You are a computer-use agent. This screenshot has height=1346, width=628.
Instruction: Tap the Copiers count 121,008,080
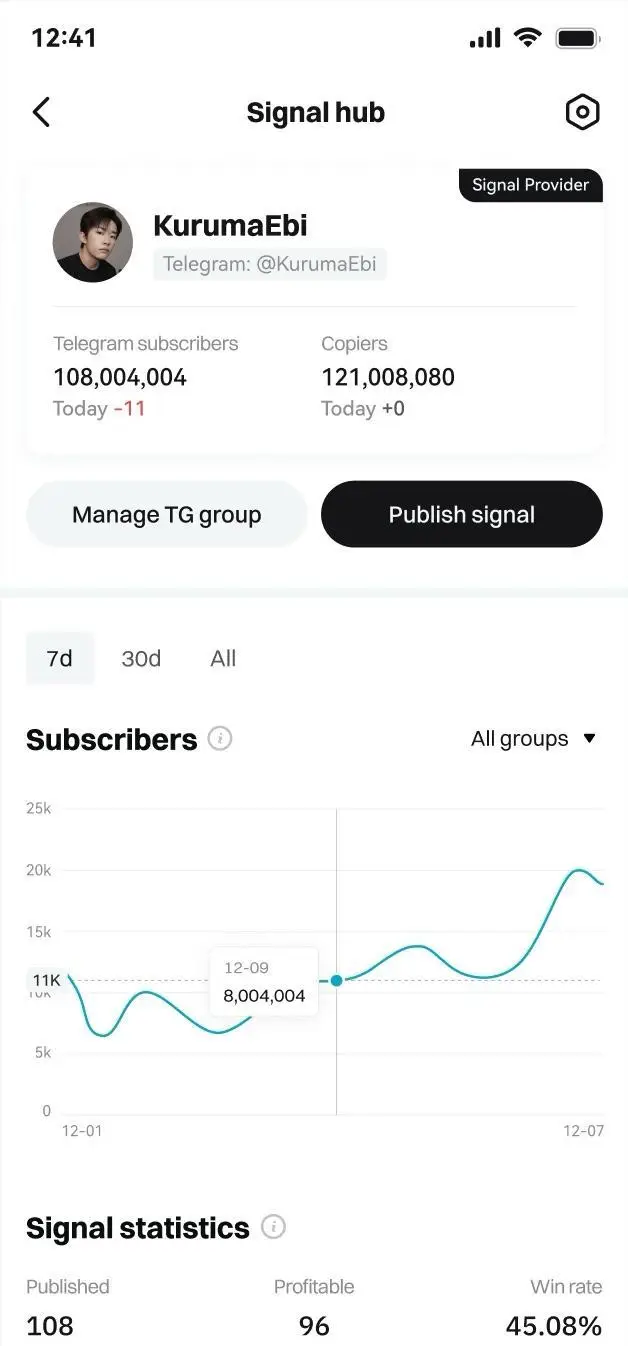coord(388,377)
